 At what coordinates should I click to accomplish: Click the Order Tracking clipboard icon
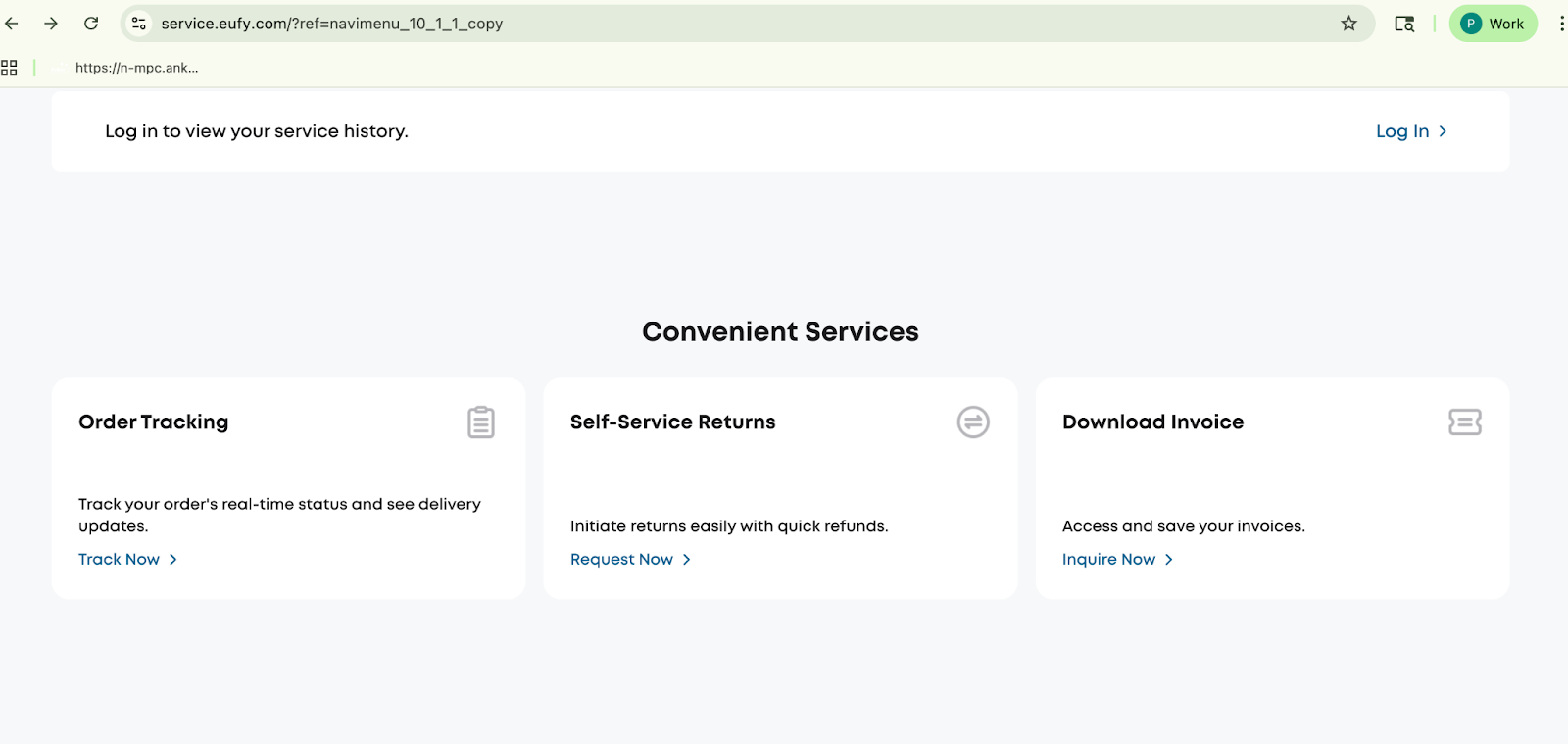pyautogui.click(x=481, y=422)
